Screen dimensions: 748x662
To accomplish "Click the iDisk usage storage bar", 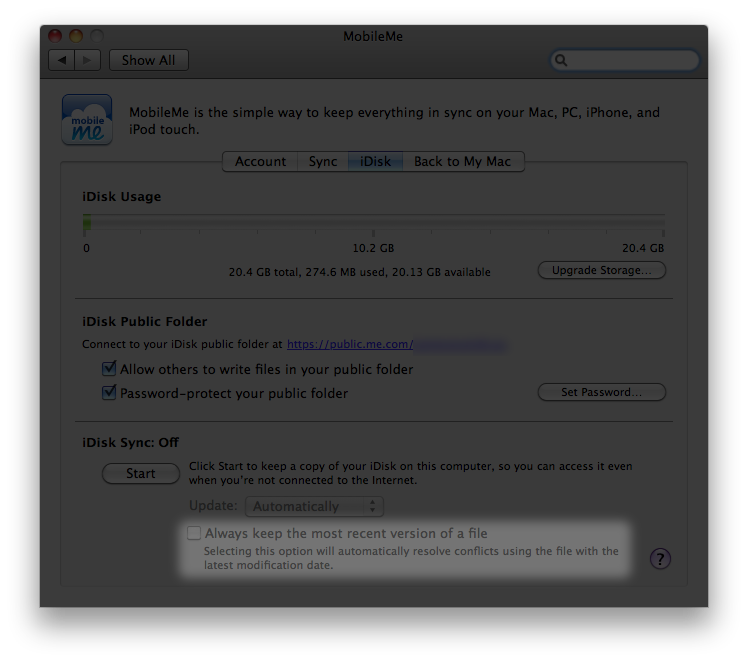I will 374,222.
